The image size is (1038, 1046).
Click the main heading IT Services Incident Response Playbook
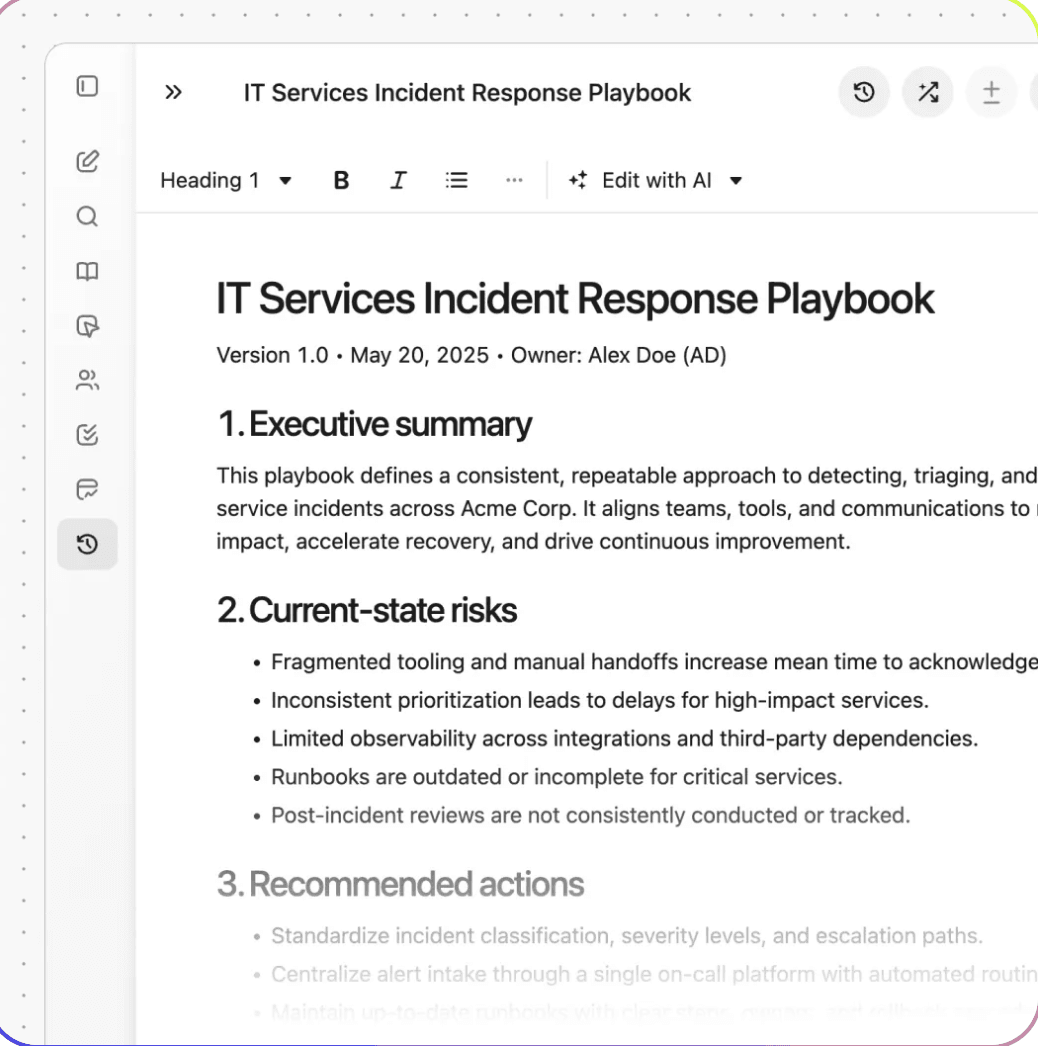click(575, 298)
